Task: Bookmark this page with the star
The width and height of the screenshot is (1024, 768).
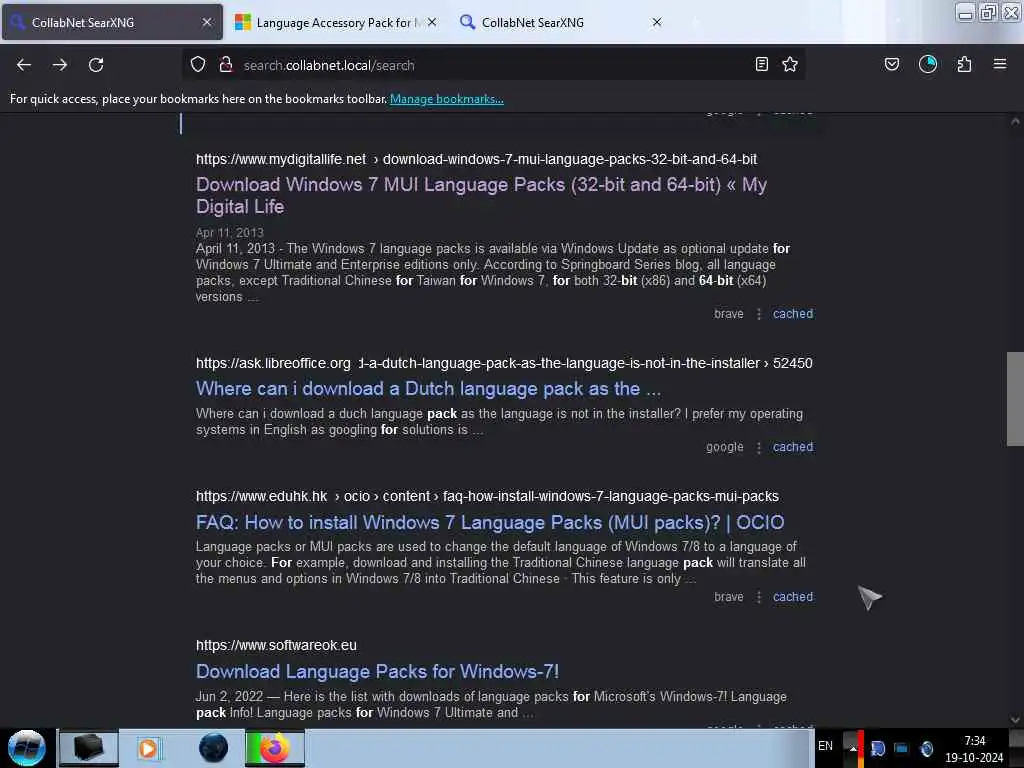Action: click(x=790, y=64)
